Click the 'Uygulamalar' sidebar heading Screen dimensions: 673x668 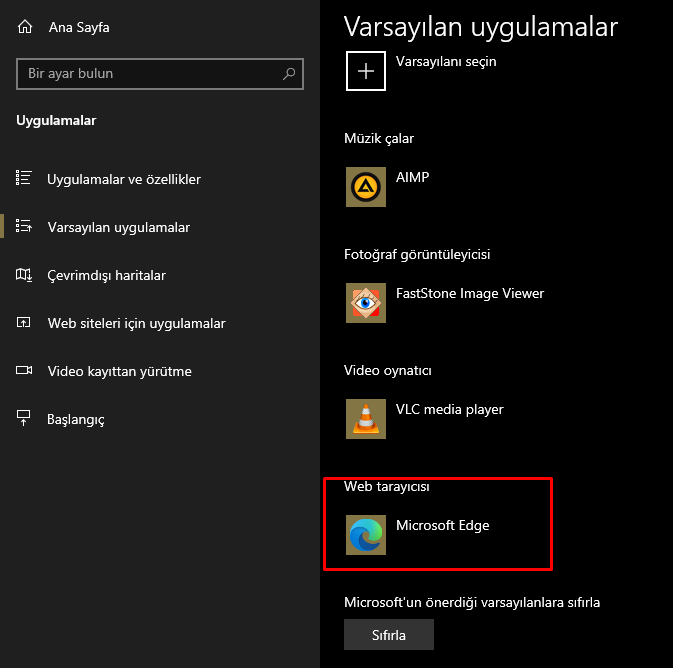pyautogui.click(x=56, y=121)
